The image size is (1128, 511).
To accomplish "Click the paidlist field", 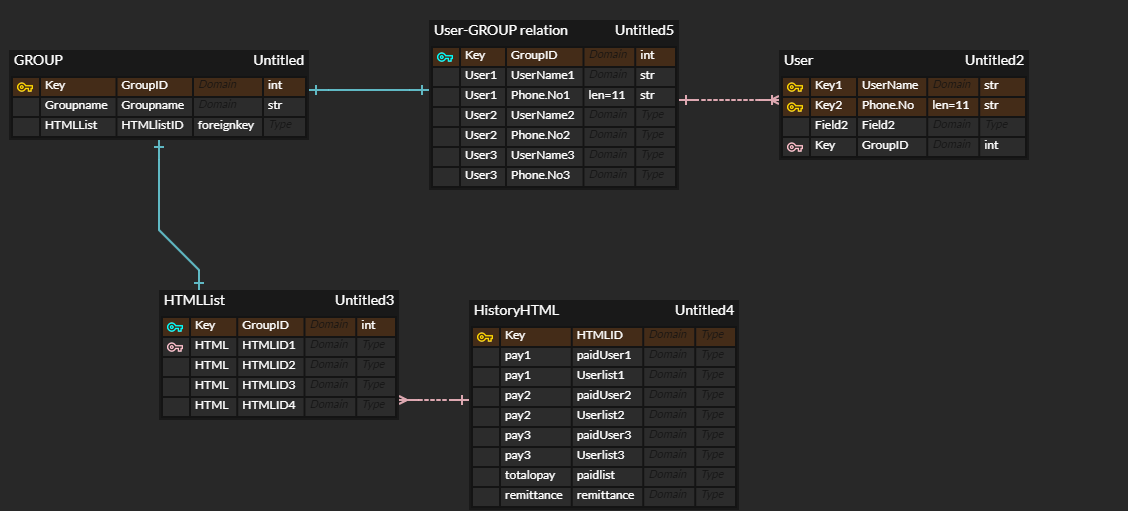I will [x=606, y=476].
